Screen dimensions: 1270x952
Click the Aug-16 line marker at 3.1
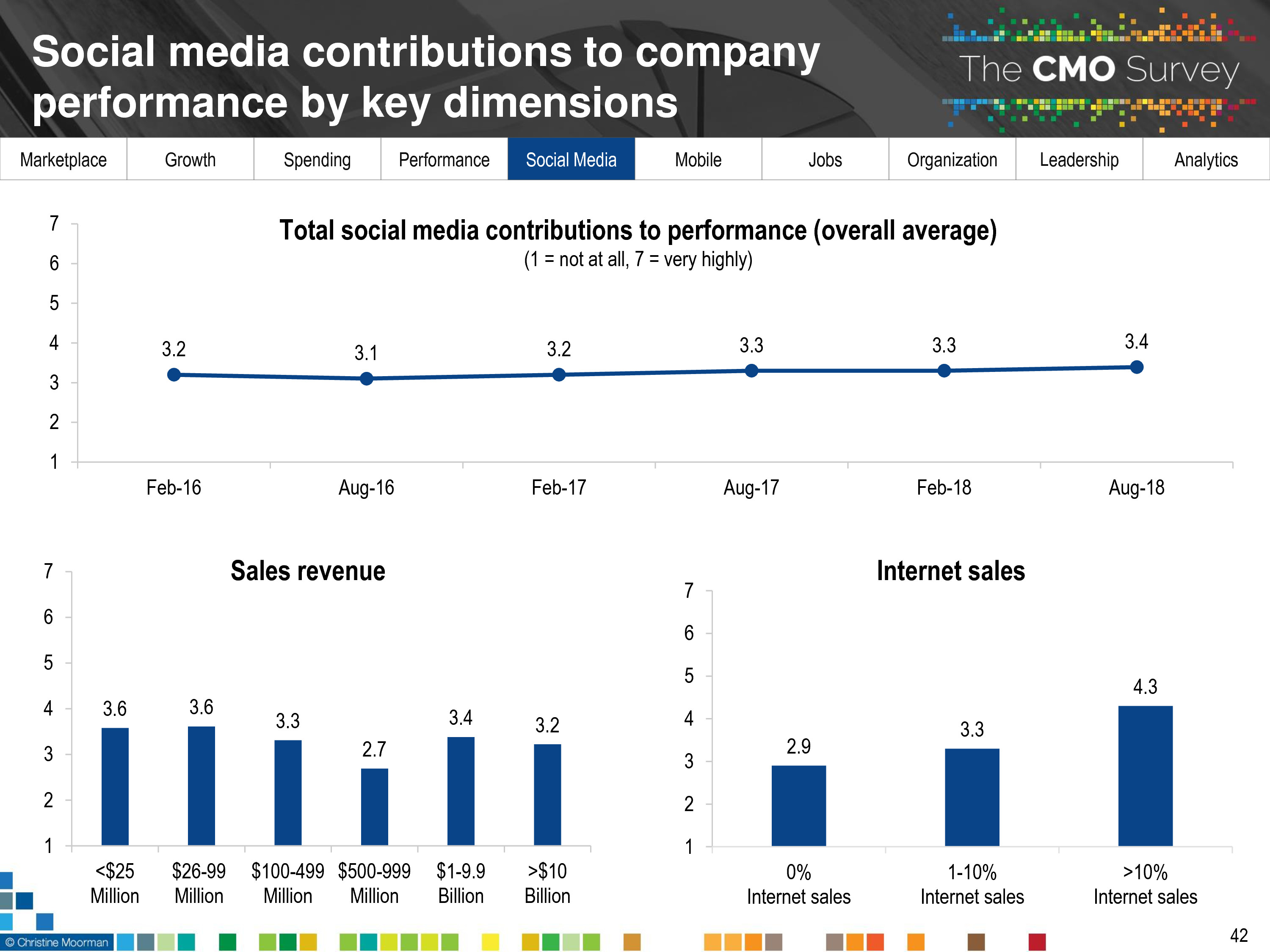tap(366, 379)
